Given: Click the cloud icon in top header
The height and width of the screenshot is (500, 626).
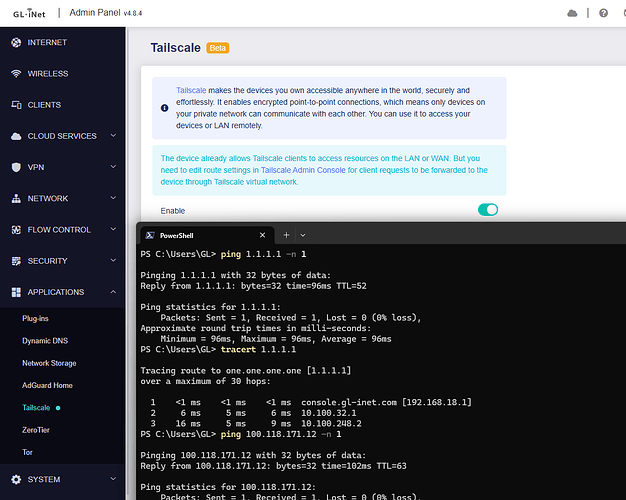Looking at the screenshot, I should 572,13.
